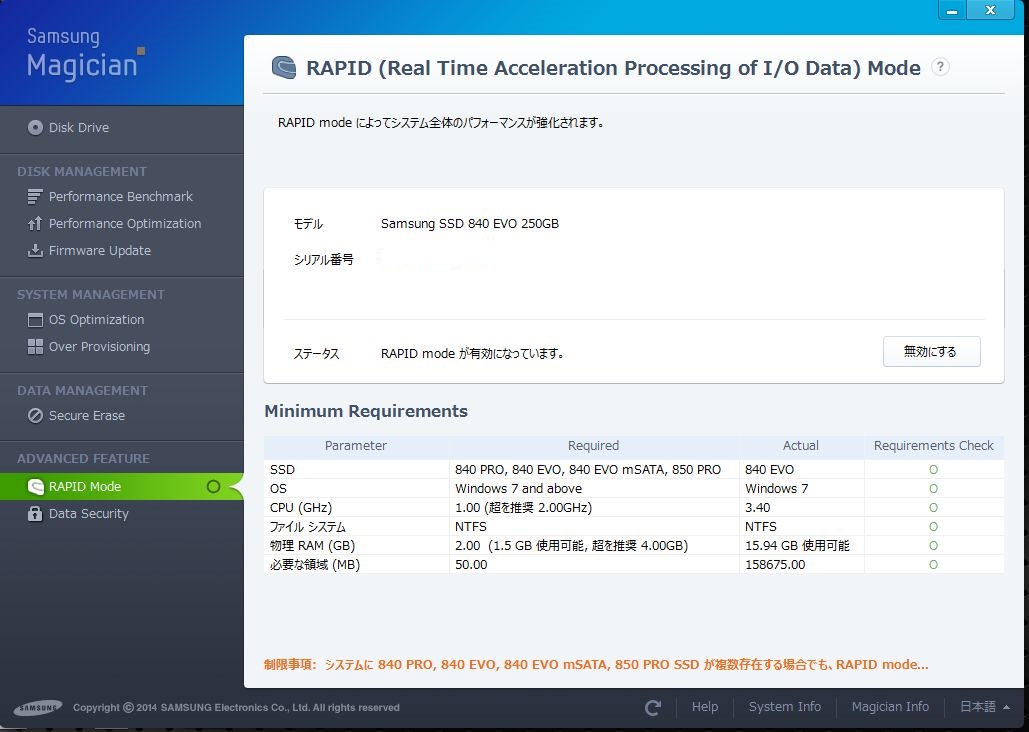Click the Samsung logo in the footer
This screenshot has height=732, width=1029.
point(38,707)
